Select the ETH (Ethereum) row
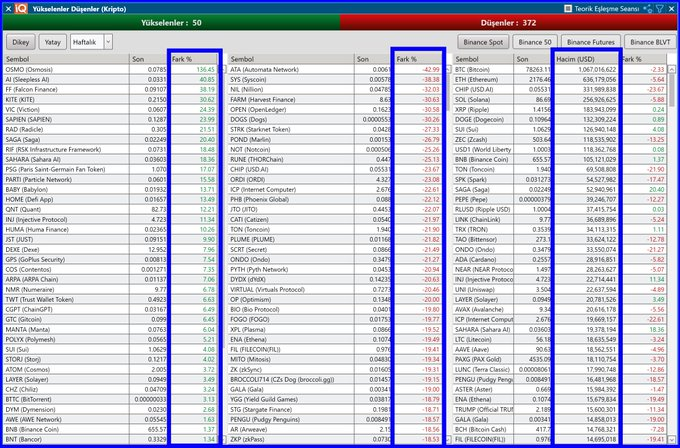680x448 pixels. (560, 79)
